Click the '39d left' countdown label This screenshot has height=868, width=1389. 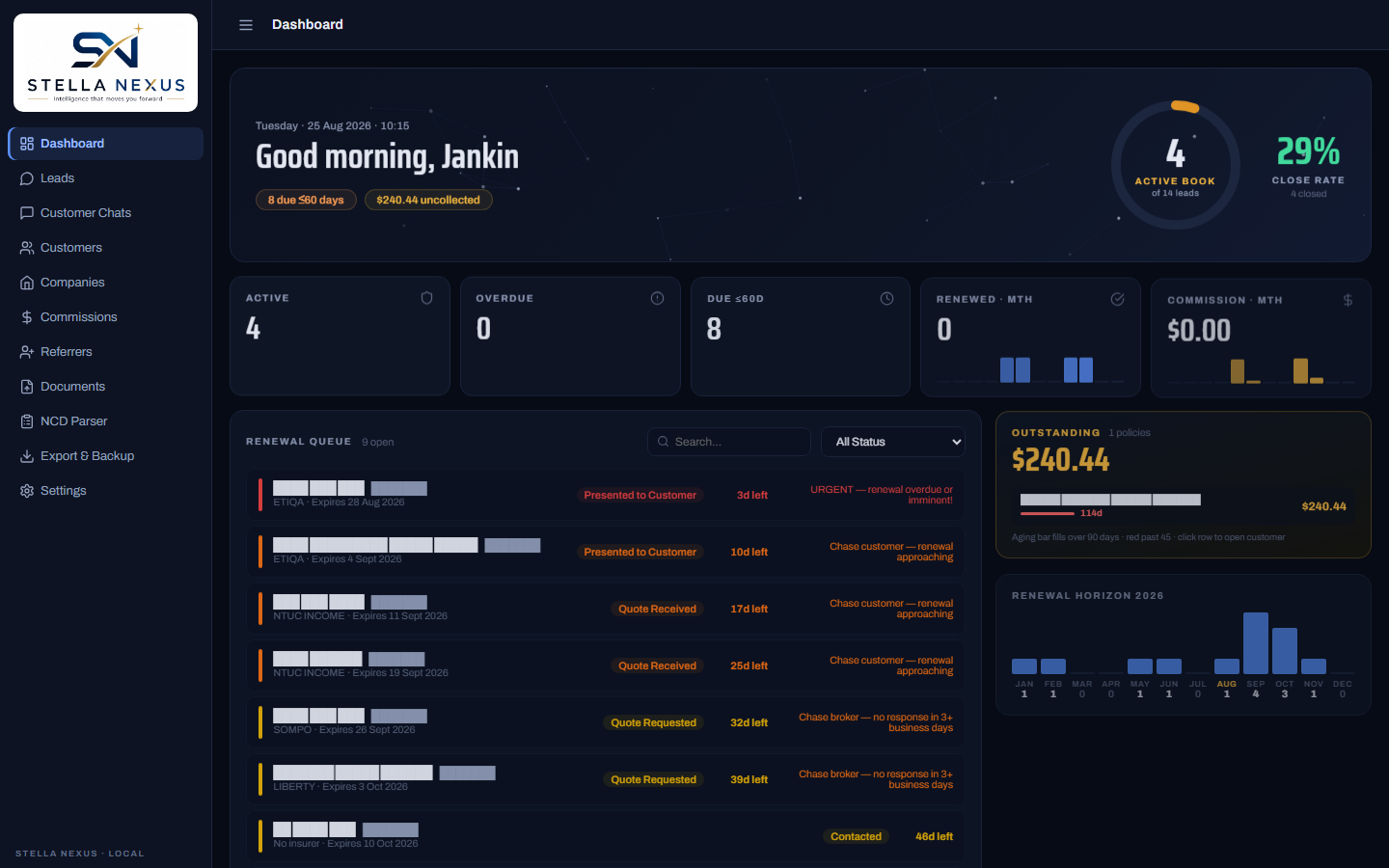749,779
